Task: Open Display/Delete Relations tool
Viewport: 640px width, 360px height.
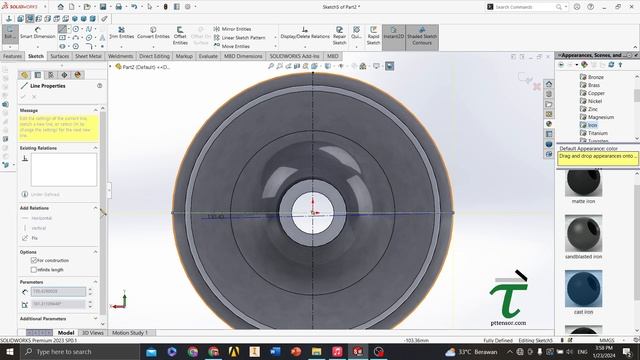Action: coord(305,33)
